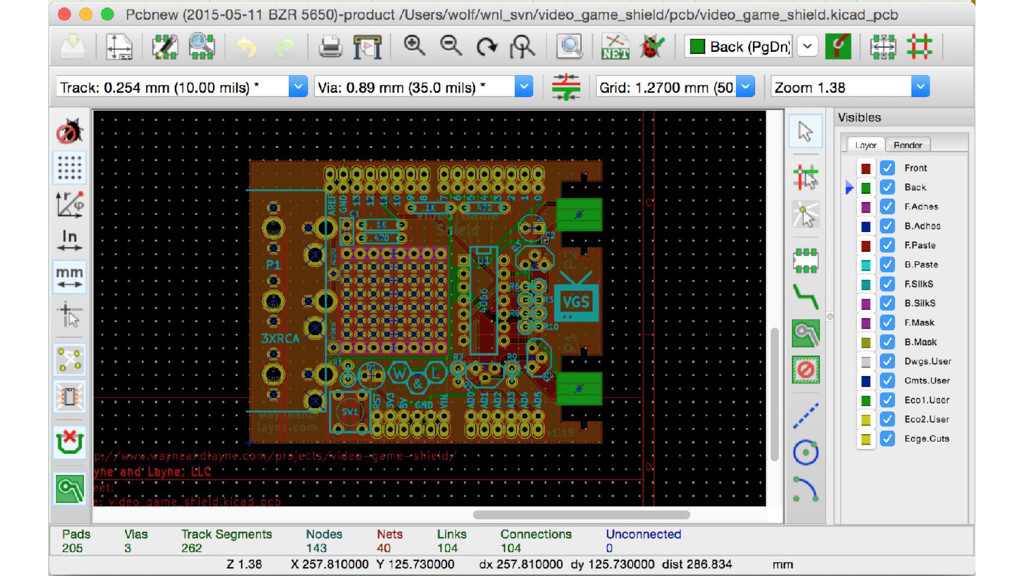Uncheck the B.Adhes layer checkbox

pos(887,226)
